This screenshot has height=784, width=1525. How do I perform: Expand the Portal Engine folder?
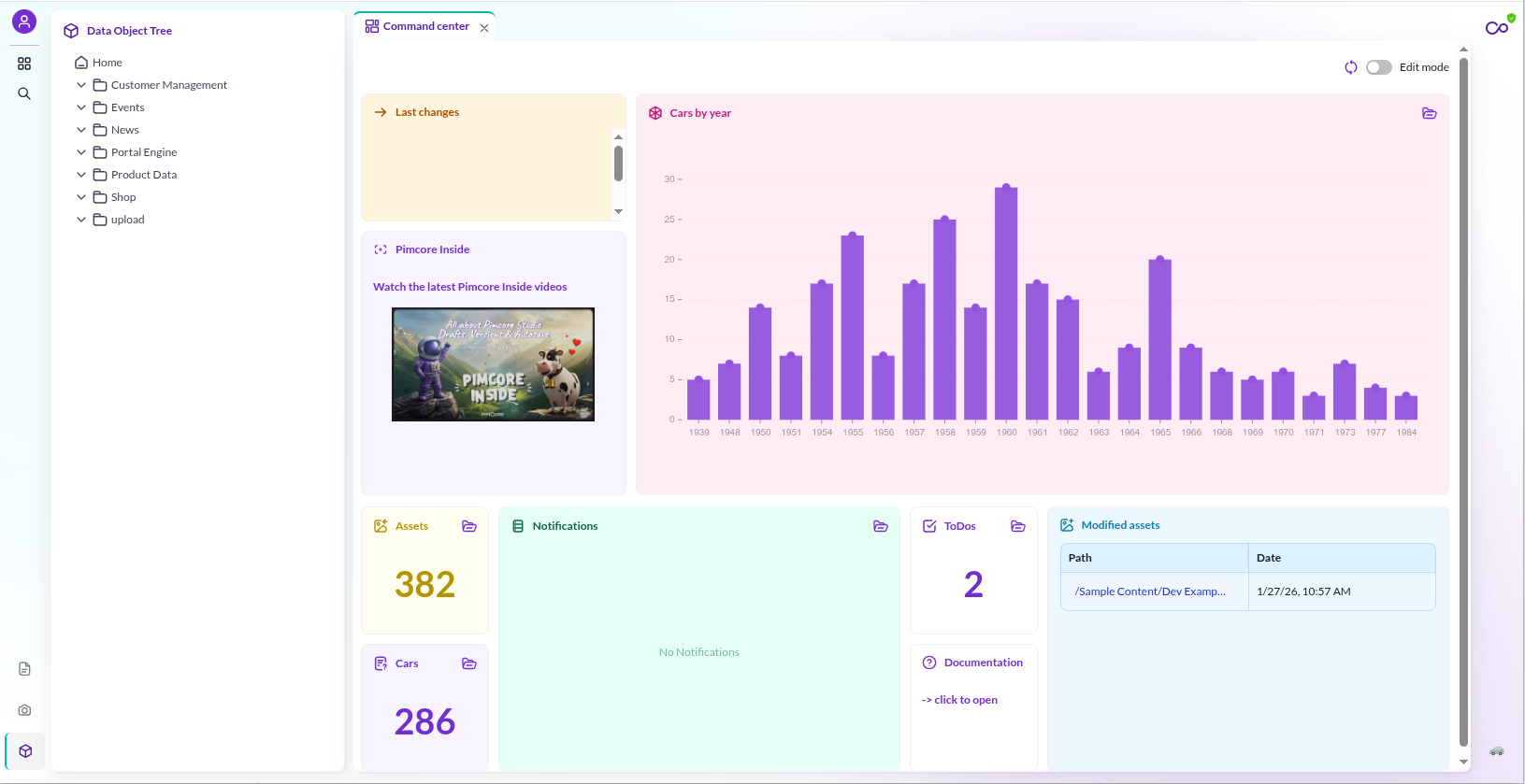click(x=81, y=152)
